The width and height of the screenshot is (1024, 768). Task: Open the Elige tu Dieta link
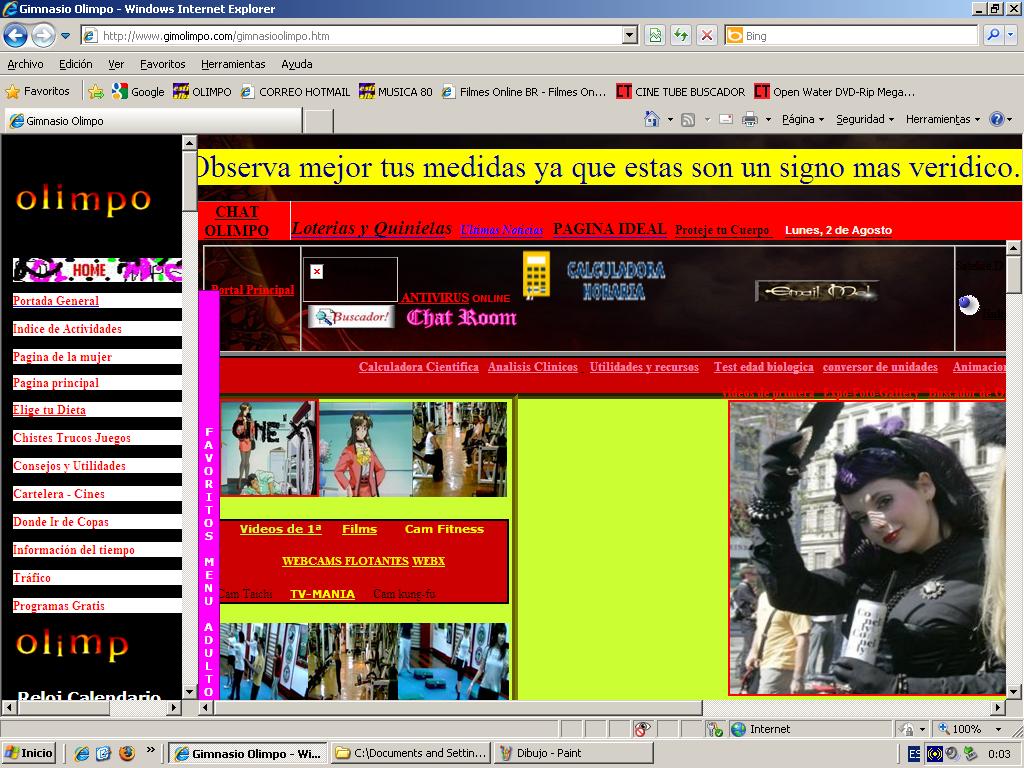coord(49,410)
